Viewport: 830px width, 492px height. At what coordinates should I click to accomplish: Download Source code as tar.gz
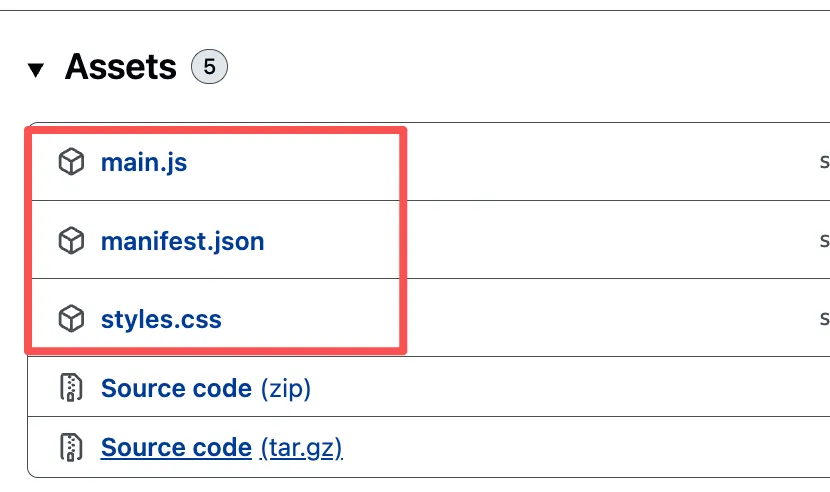tap(176, 446)
